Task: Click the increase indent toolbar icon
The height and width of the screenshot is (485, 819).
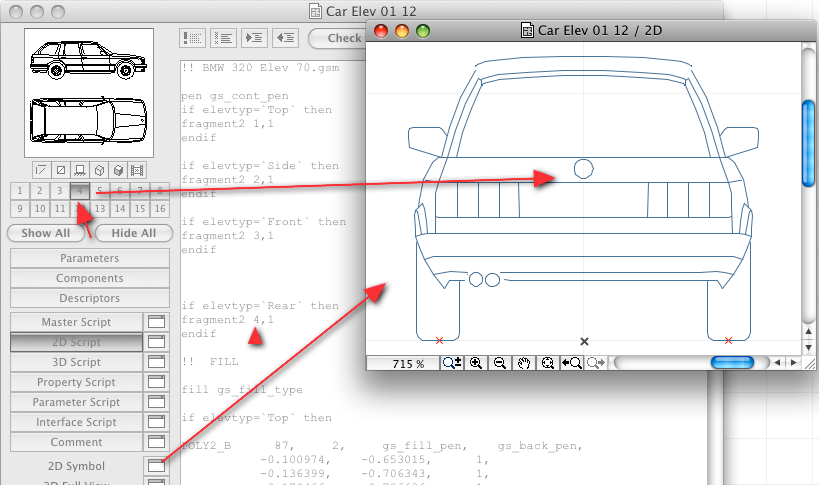Action: click(254, 38)
